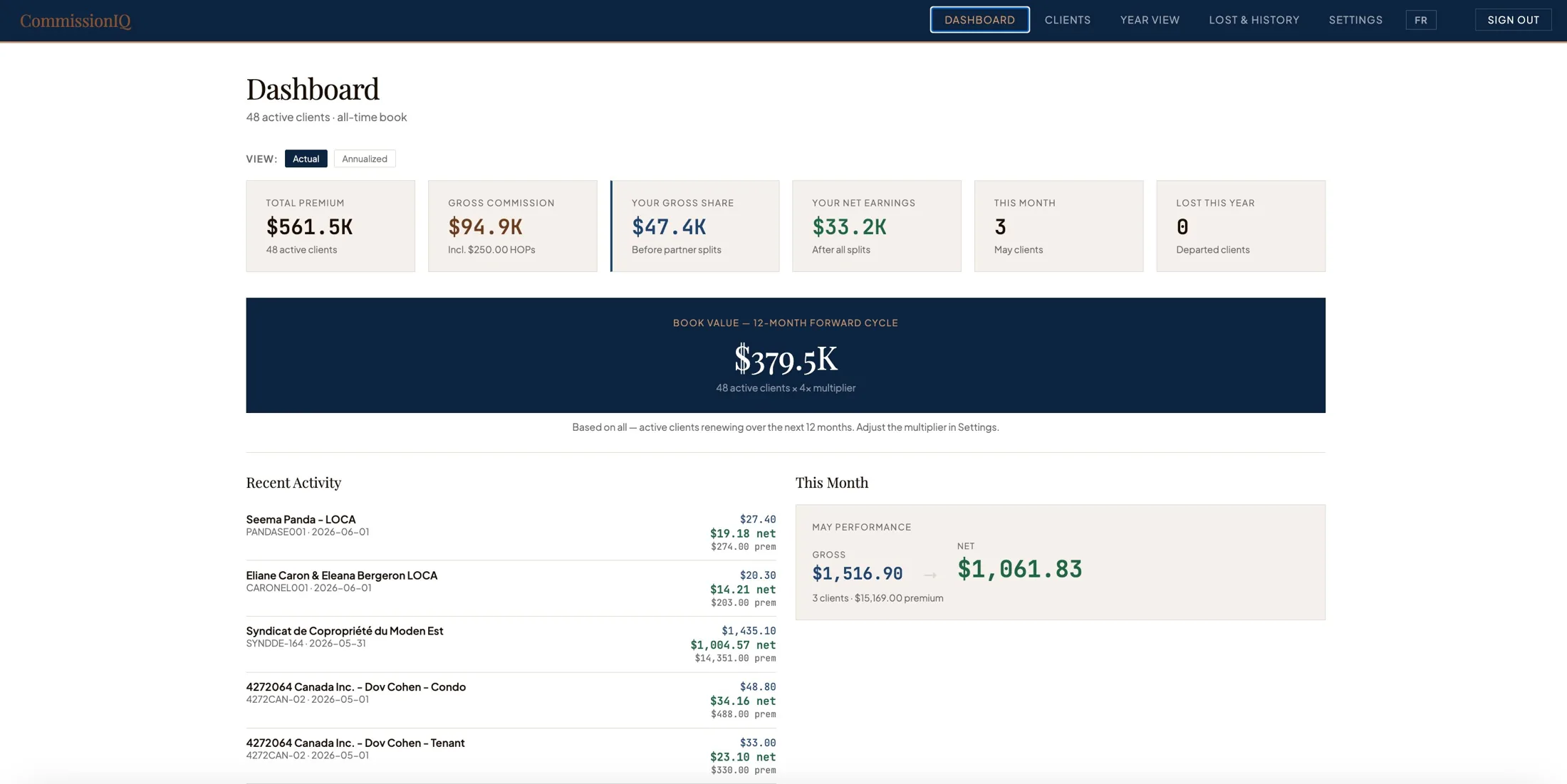Switch view to Annualized
Image resolution: width=1567 pixels, height=784 pixels.
pyautogui.click(x=365, y=159)
